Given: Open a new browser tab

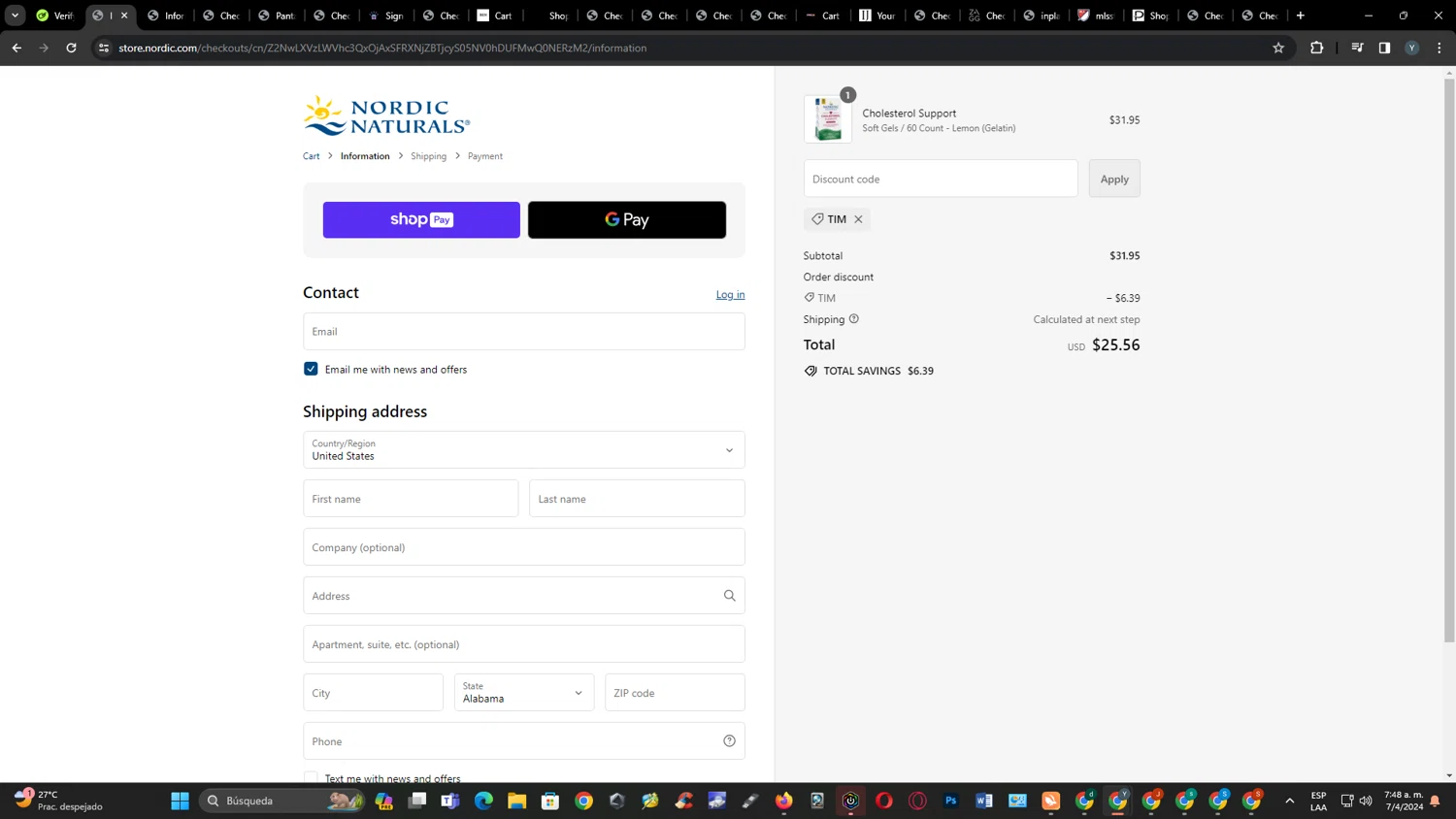Looking at the screenshot, I should pos(1301,16).
